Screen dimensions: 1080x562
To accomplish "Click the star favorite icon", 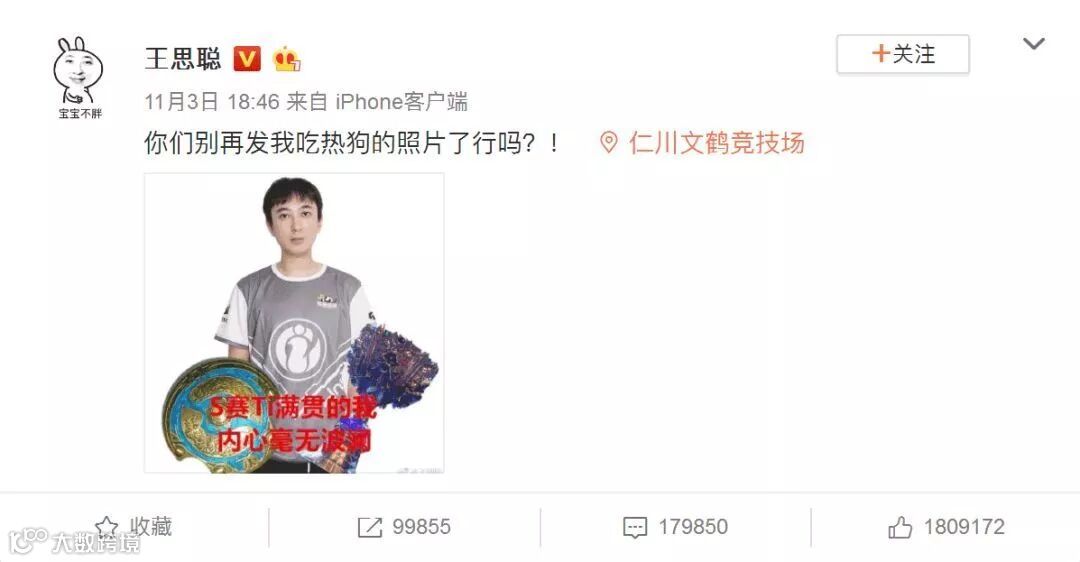I will point(107,527).
